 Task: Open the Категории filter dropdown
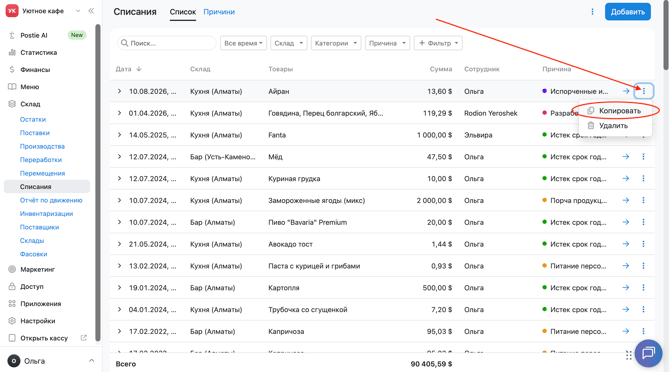336,43
